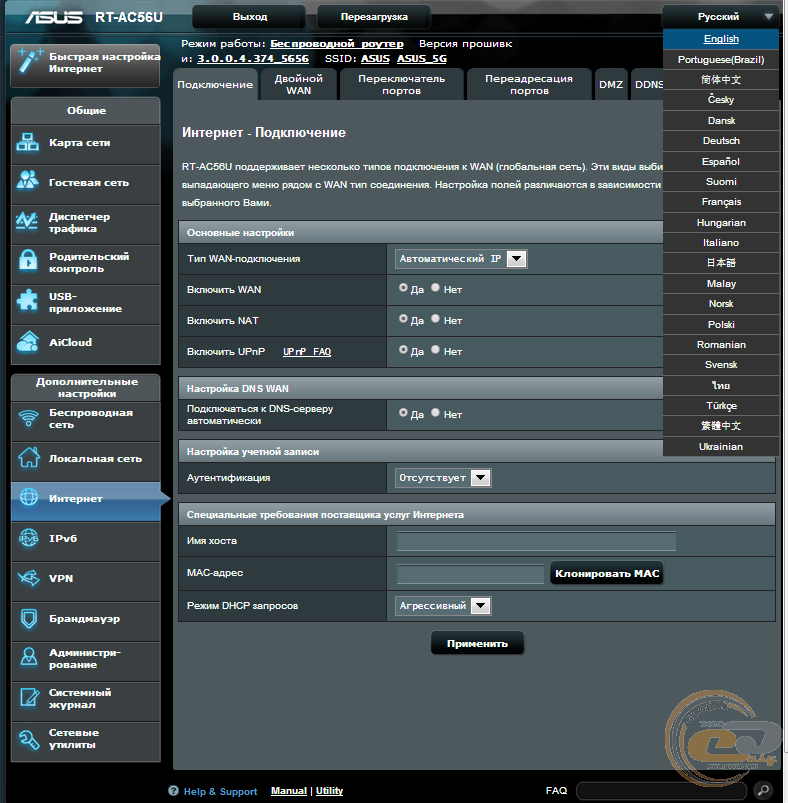Click the FAQ search magnifier icon

763,790
